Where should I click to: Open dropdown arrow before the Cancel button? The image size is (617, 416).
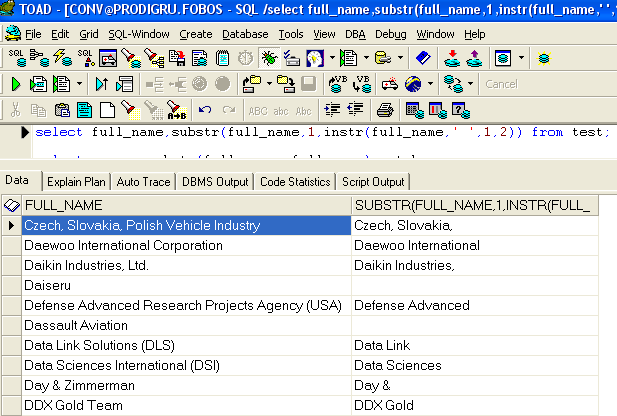(471, 84)
